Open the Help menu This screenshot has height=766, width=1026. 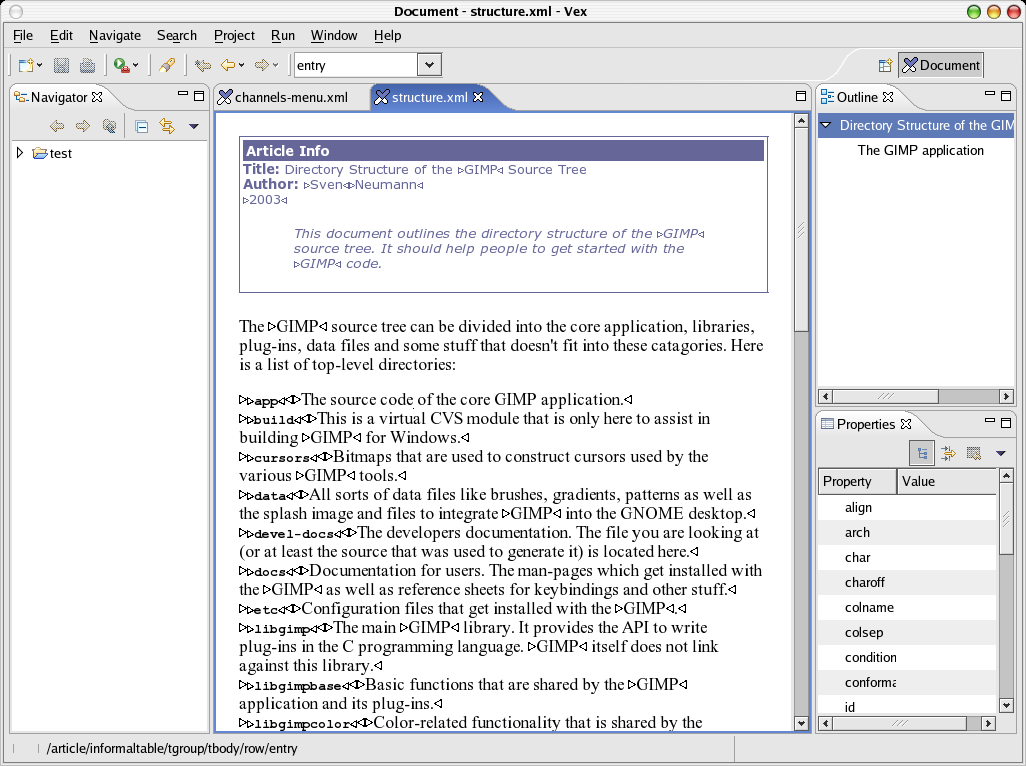click(x=387, y=35)
